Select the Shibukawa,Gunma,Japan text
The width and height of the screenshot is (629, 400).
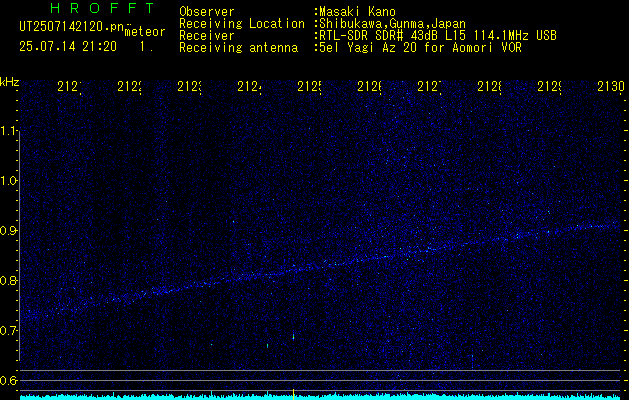[x=392, y=24]
